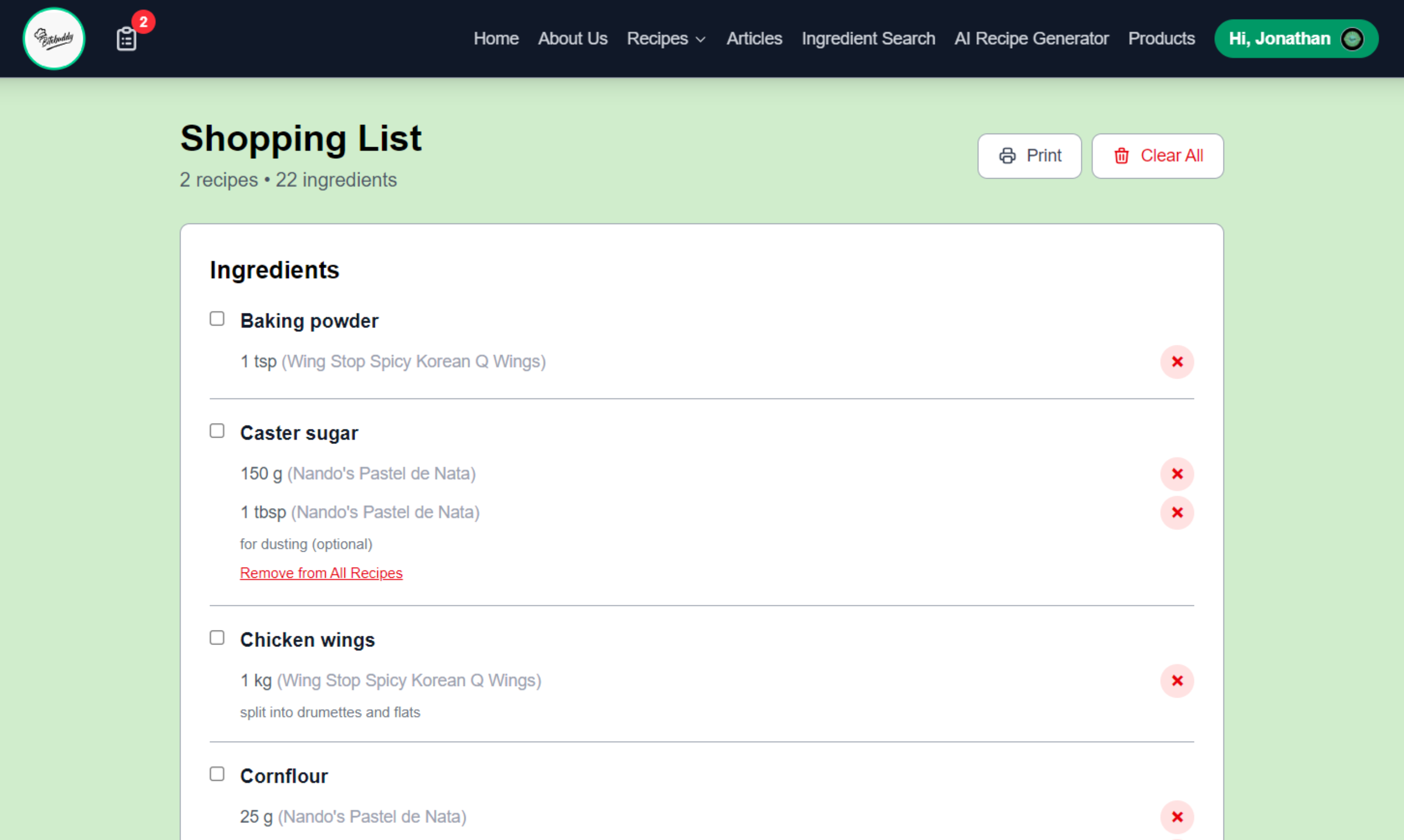Click the user avatar icon
1404x840 pixels.
click(1352, 38)
